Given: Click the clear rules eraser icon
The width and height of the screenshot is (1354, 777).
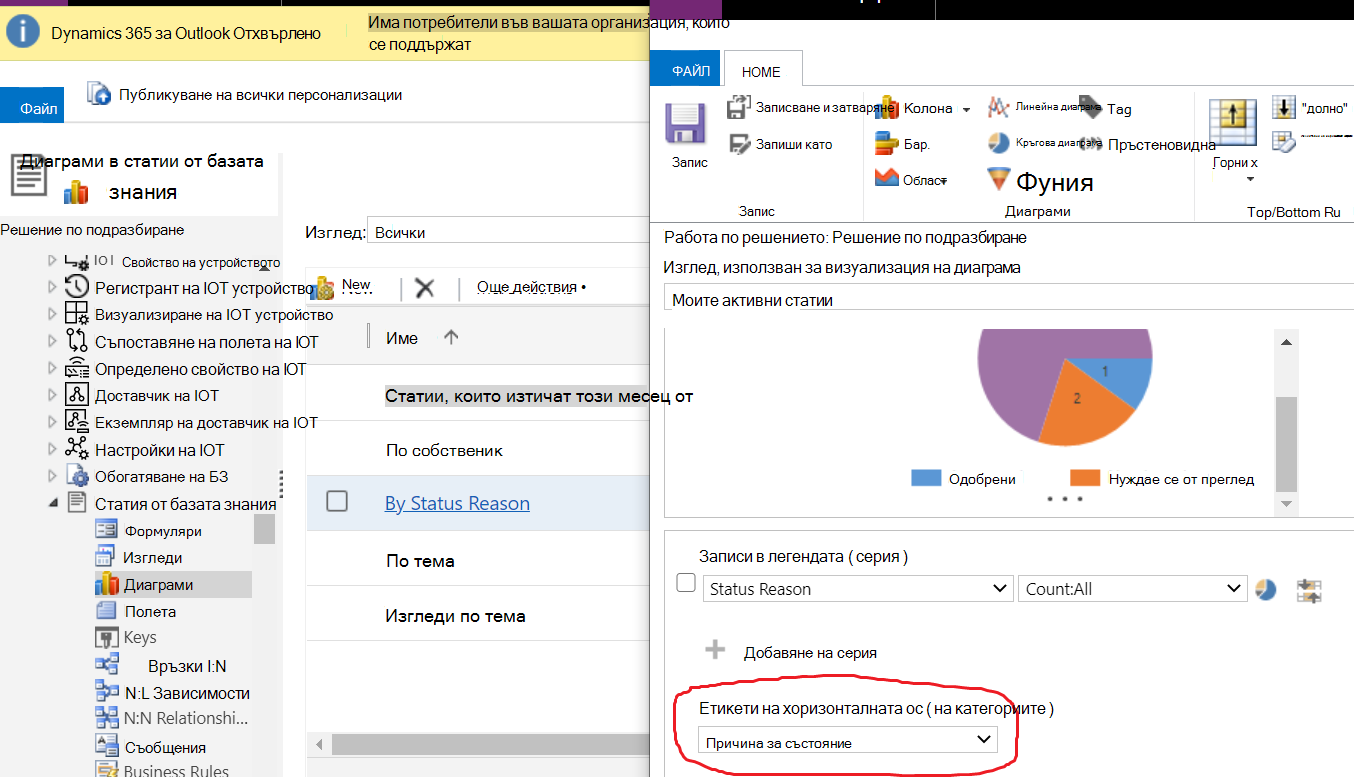Looking at the screenshot, I should pyautogui.click(x=1284, y=142).
